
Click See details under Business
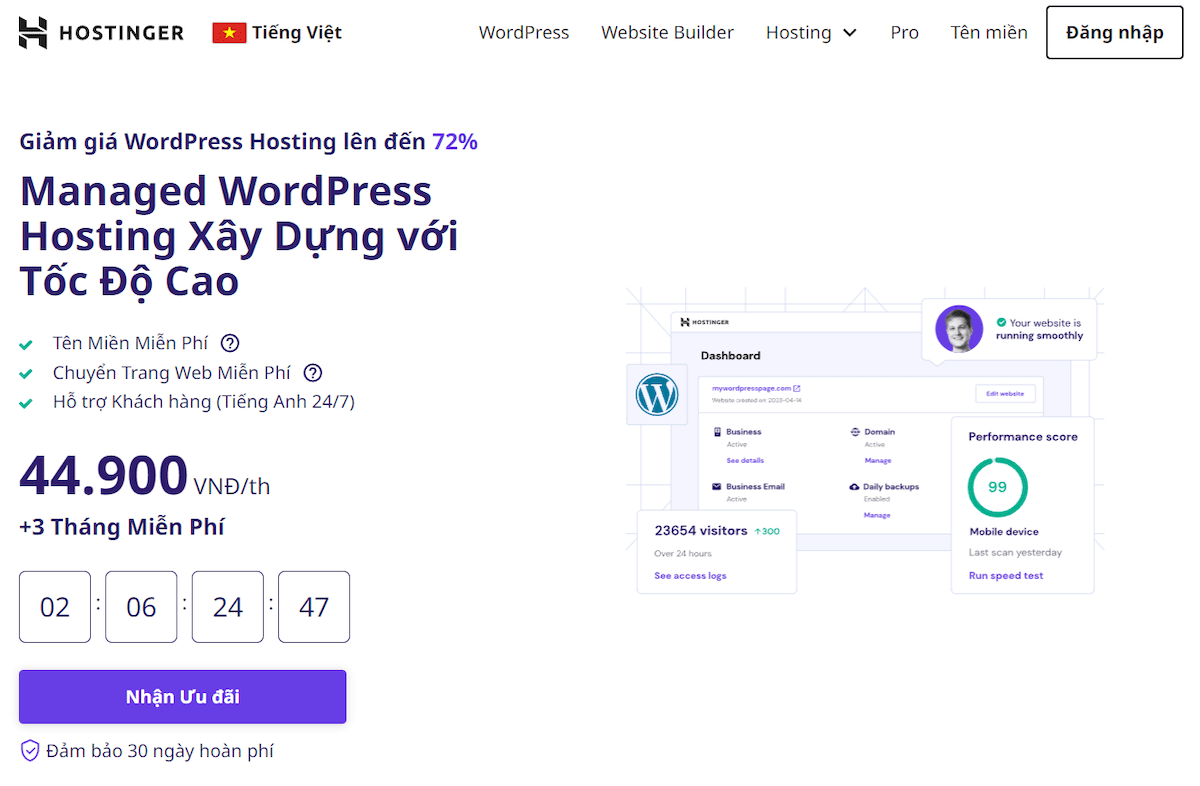pyautogui.click(x=745, y=460)
